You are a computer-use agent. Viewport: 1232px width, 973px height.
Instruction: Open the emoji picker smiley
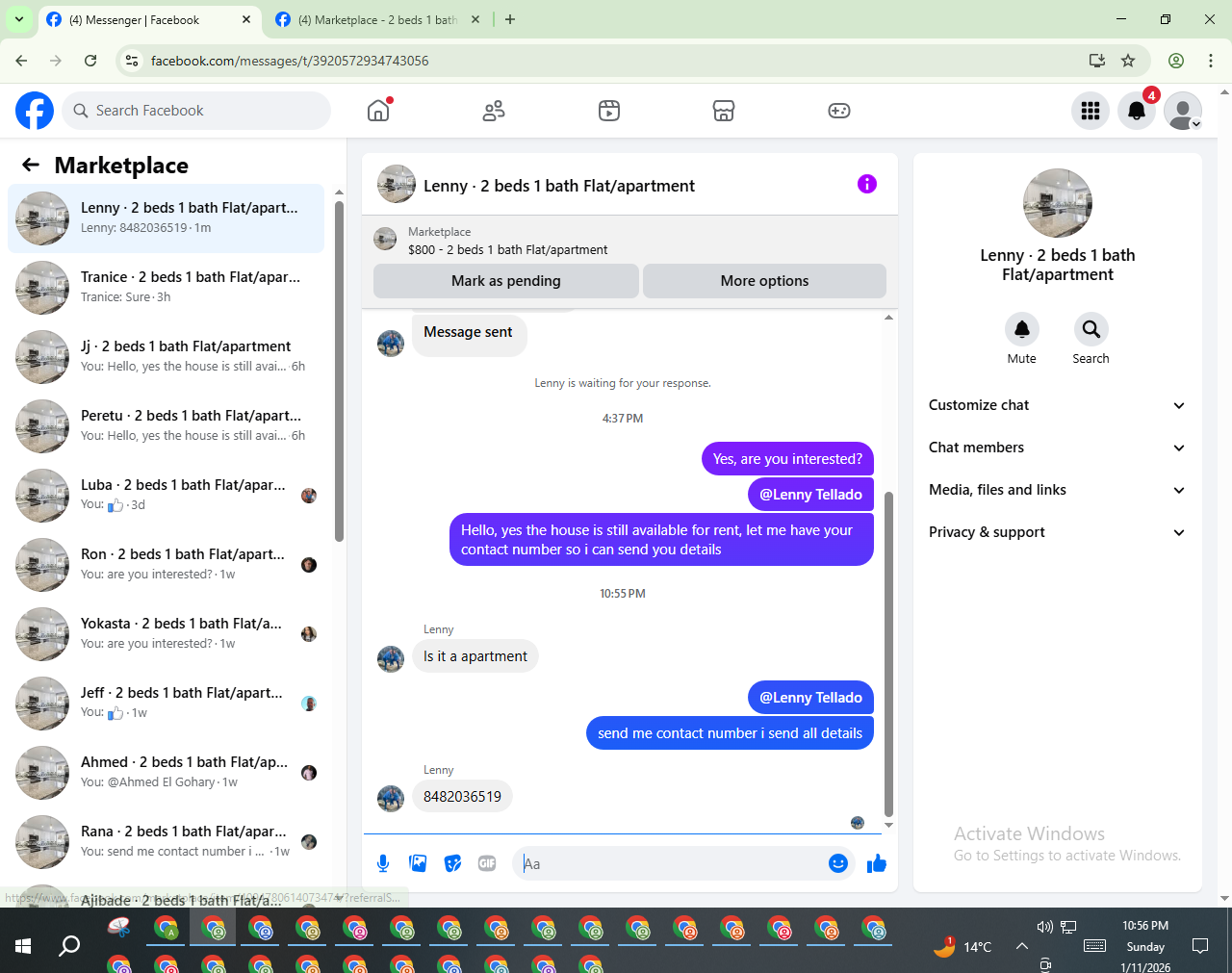pyautogui.click(x=838, y=863)
